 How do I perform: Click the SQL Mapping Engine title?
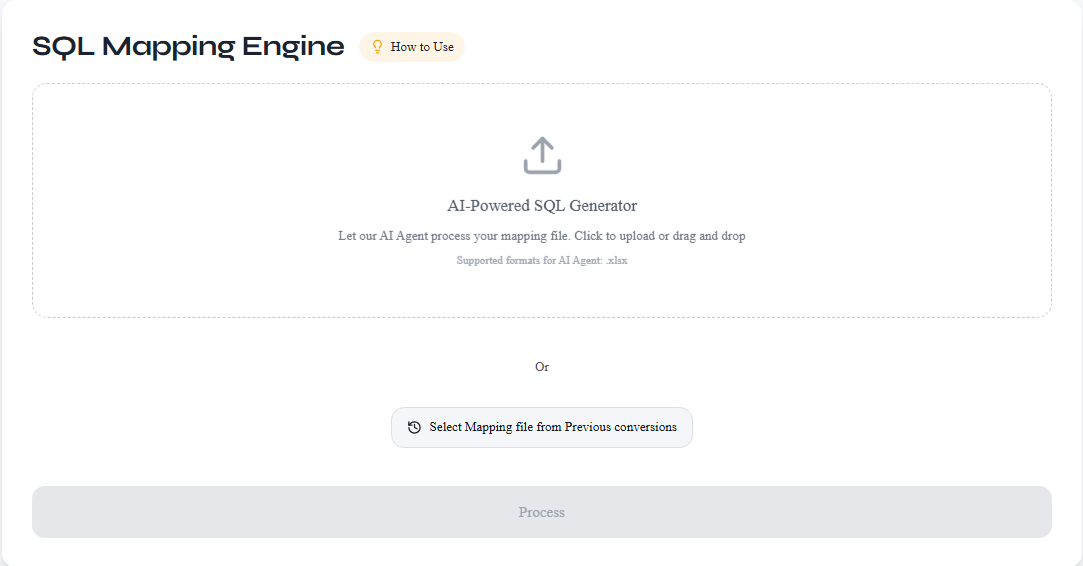[188, 47]
